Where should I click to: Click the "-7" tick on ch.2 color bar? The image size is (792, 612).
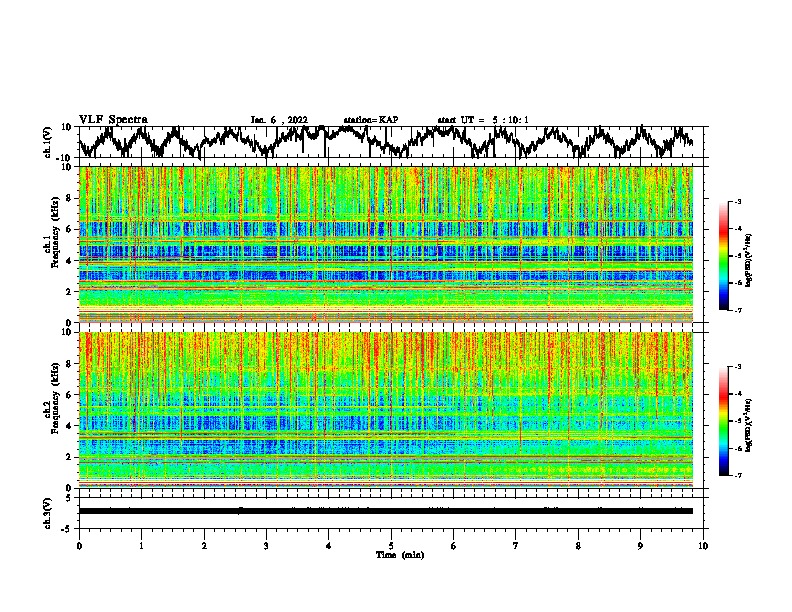[737, 476]
